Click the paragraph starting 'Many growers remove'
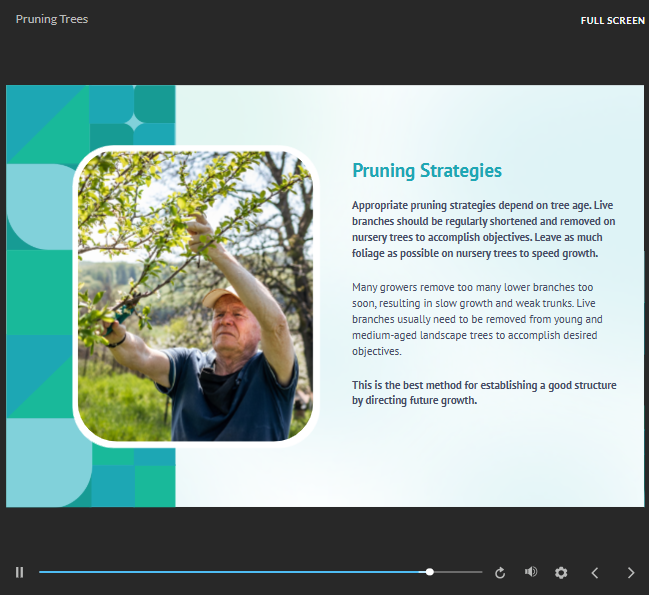This screenshot has width=649, height=595. [477, 319]
